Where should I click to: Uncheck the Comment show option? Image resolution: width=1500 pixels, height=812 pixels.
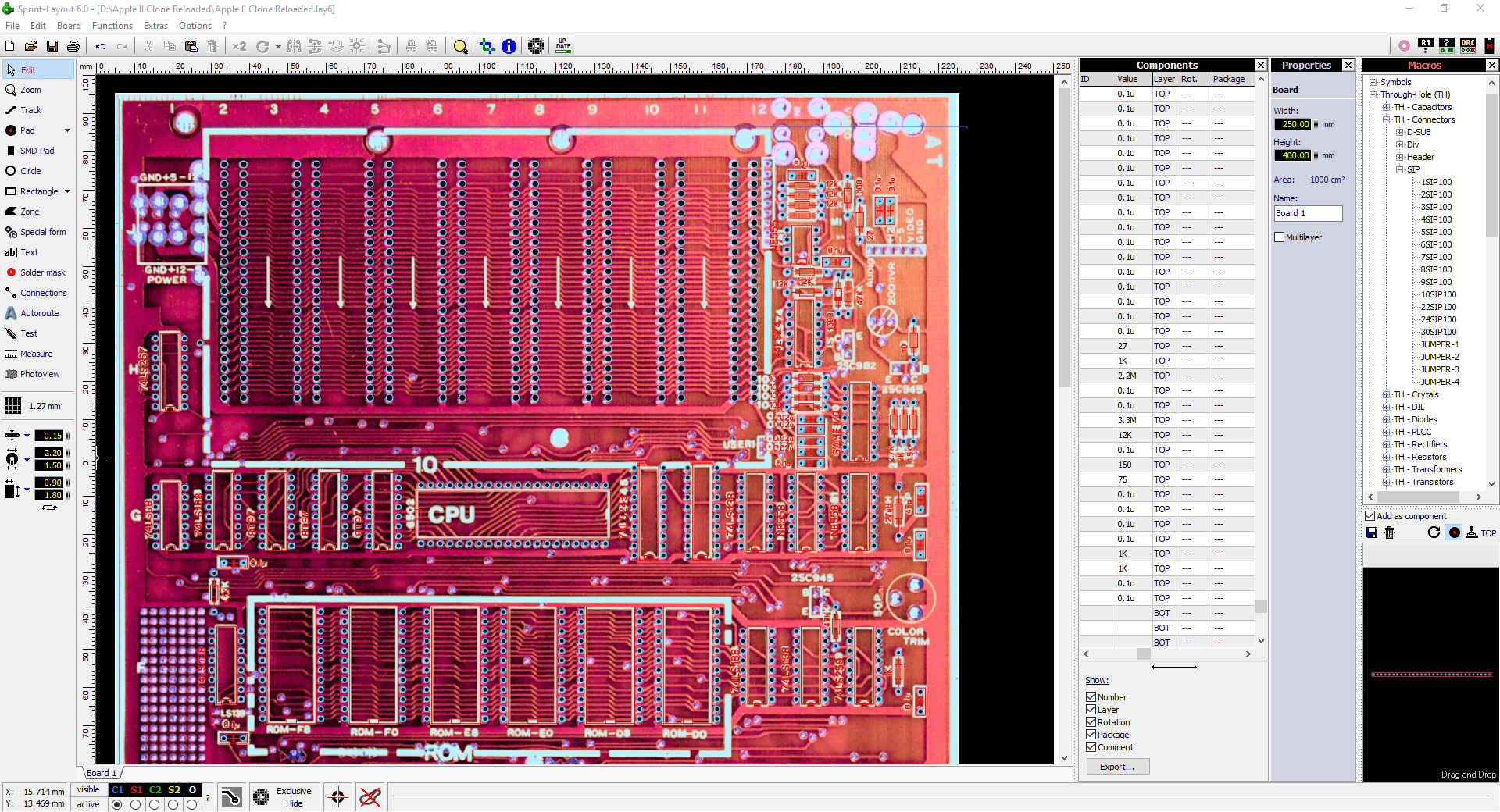pos(1091,747)
